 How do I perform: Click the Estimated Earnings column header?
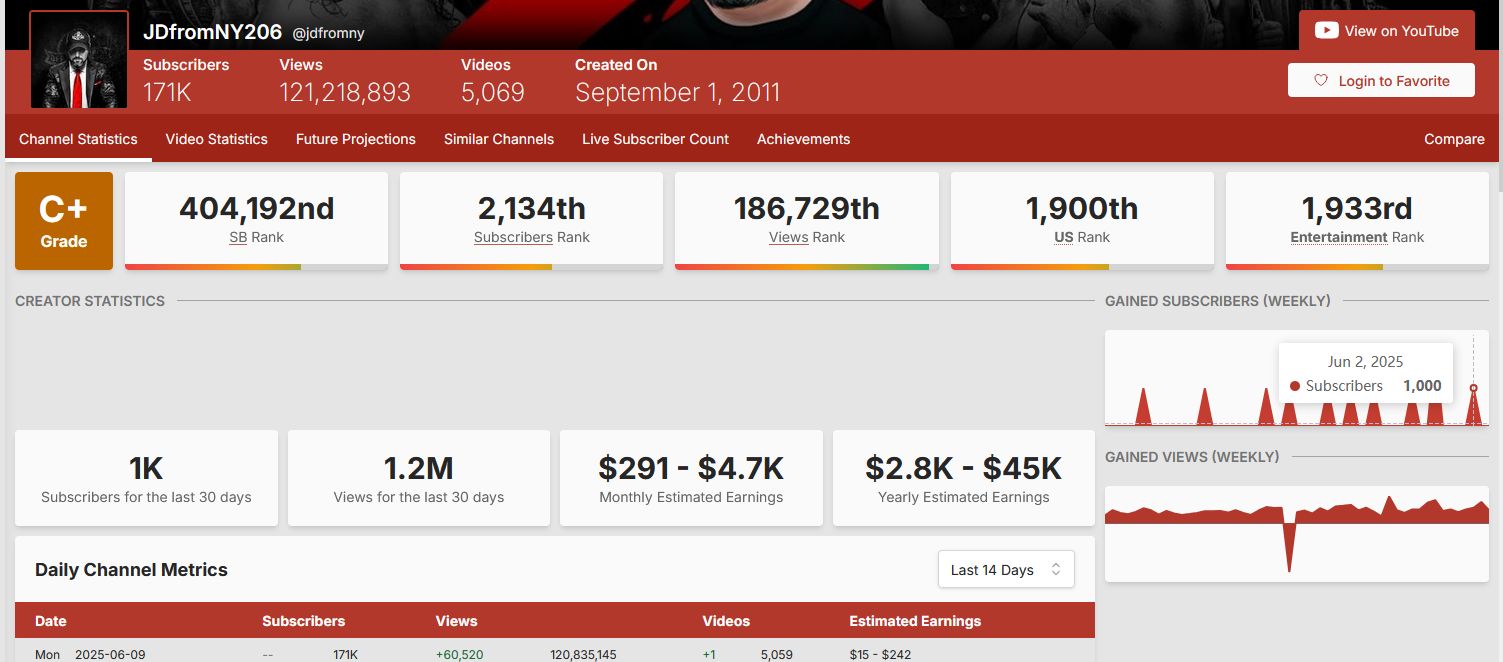pyautogui.click(x=915, y=621)
